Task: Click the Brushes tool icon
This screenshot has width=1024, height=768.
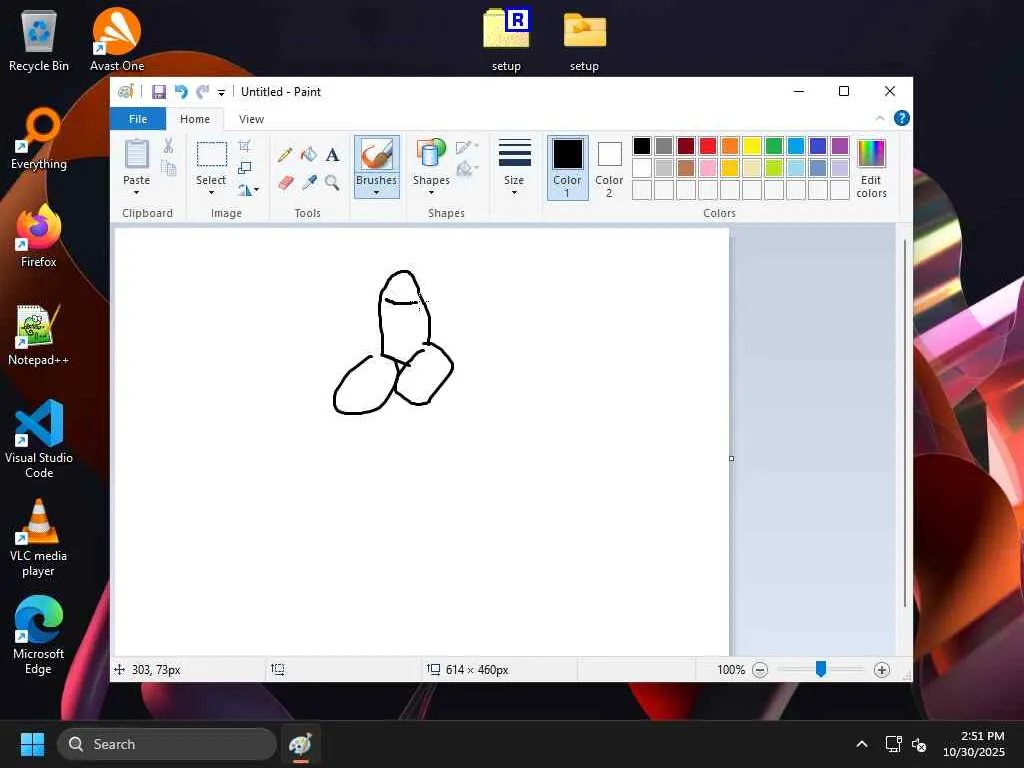Action: [x=376, y=155]
